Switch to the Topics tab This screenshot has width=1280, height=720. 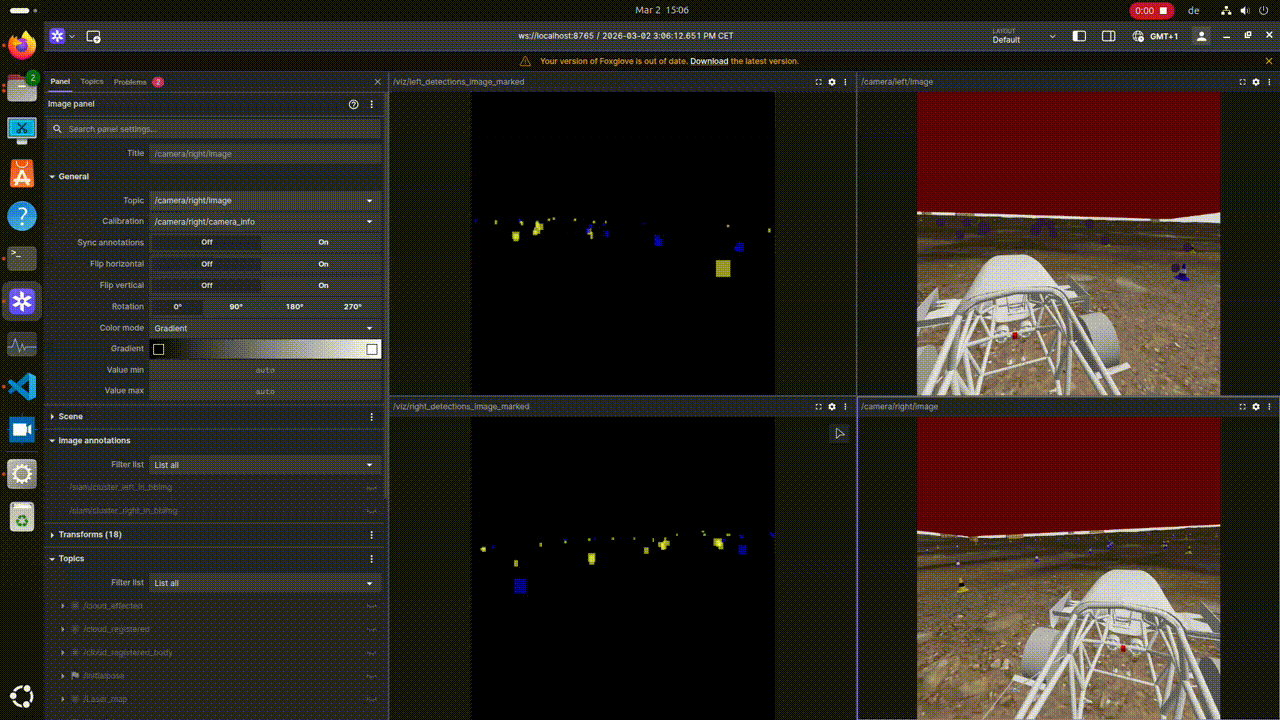point(92,82)
